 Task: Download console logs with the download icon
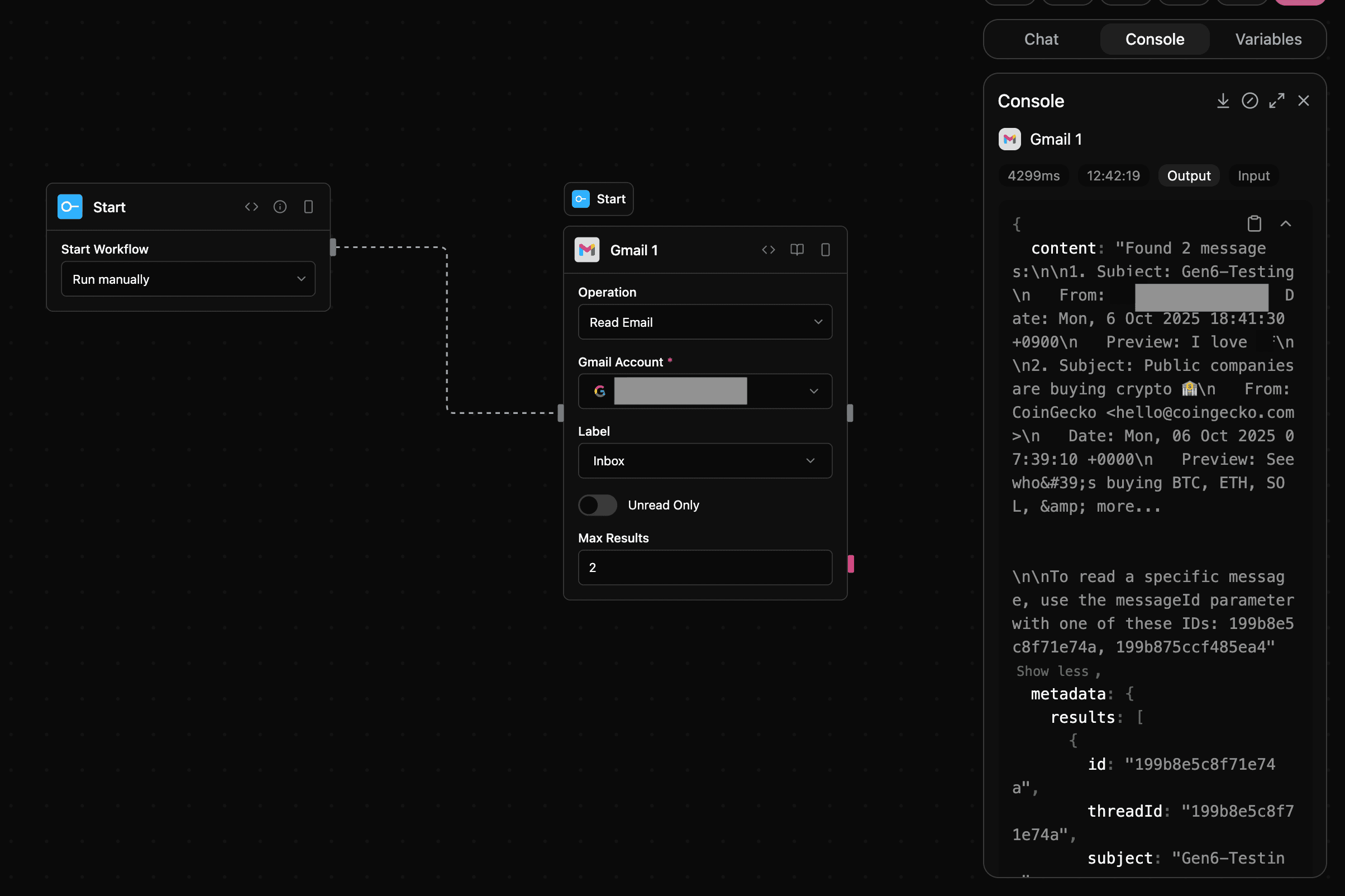pos(1223,101)
